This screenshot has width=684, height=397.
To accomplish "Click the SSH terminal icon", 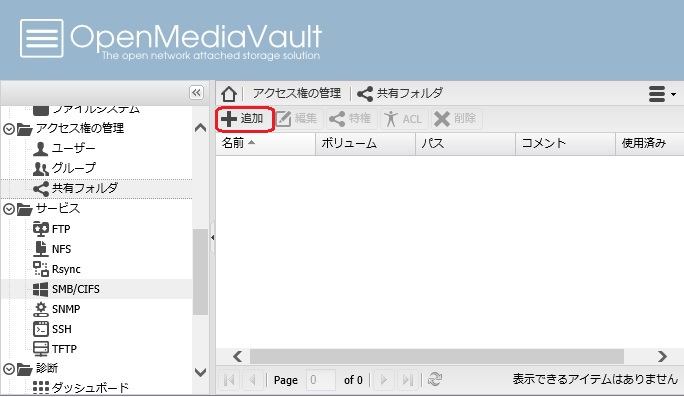I will [x=41, y=329].
